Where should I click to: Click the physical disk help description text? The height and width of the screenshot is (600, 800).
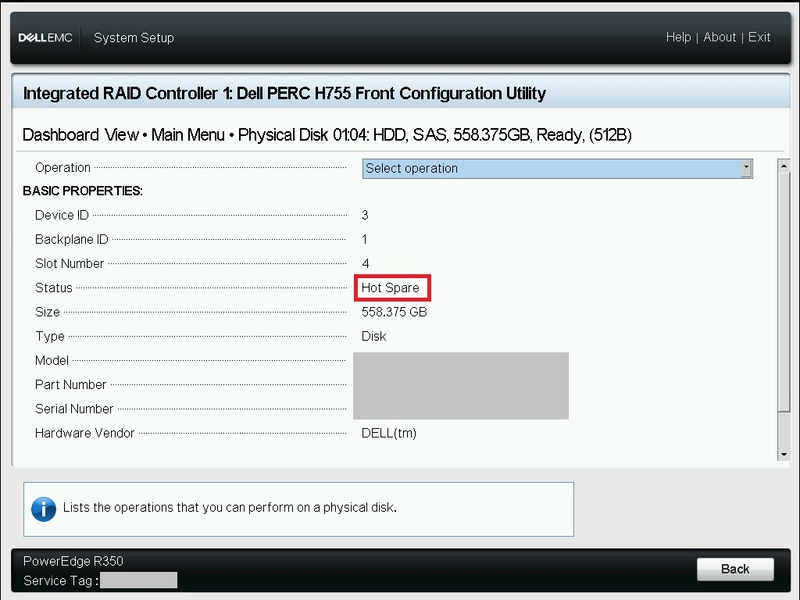click(230, 508)
